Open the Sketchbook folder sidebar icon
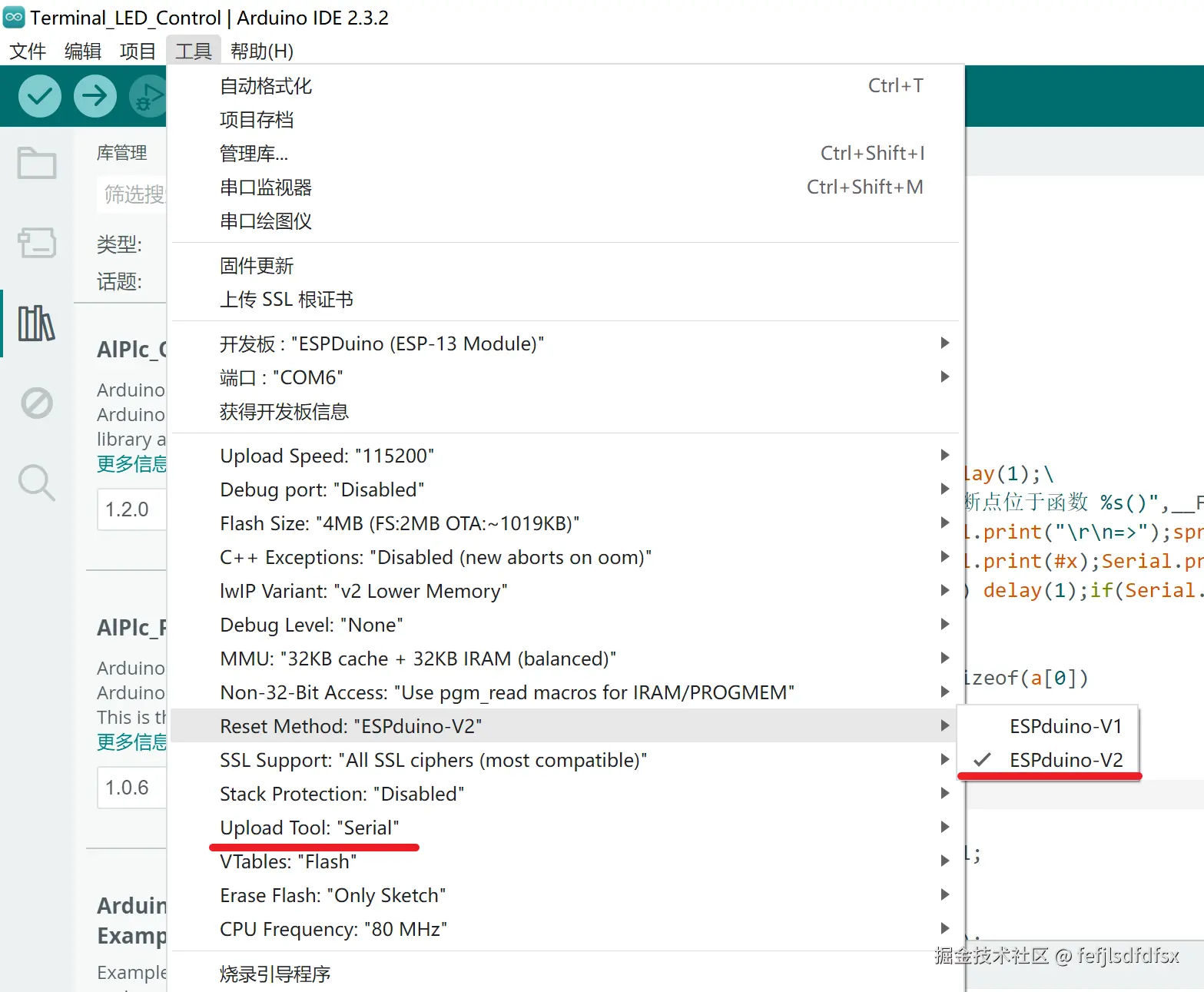 37,163
